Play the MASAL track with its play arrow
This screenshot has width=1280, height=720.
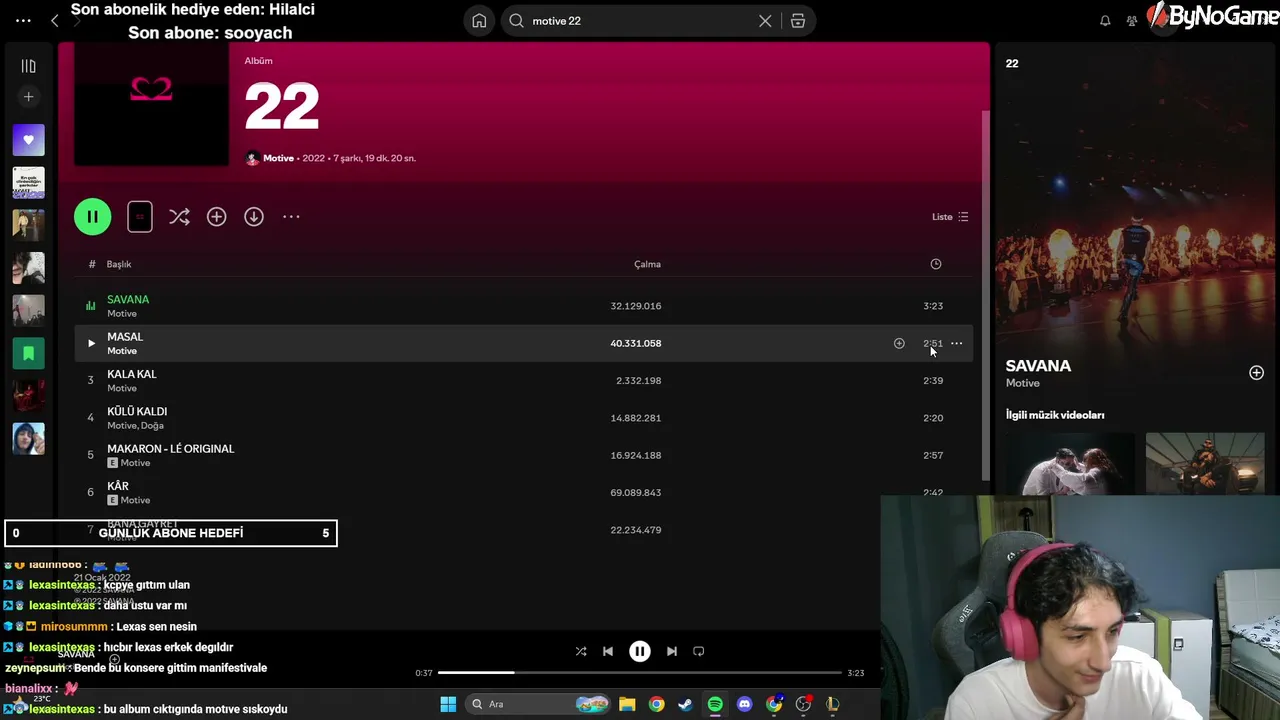pos(91,343)
